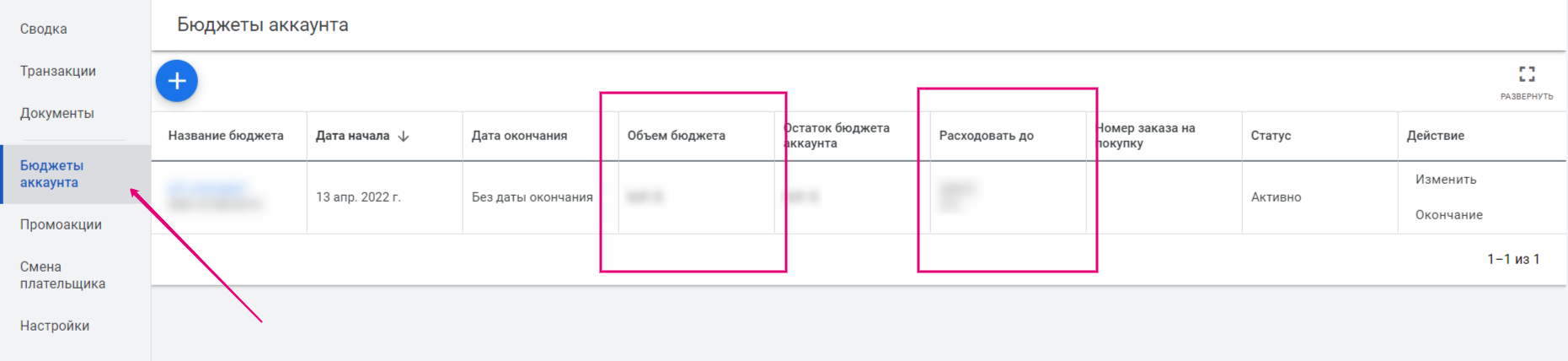Click the Изменить action link
This screenshot has width=1568, height=361.
click(x=1446, y=179)
